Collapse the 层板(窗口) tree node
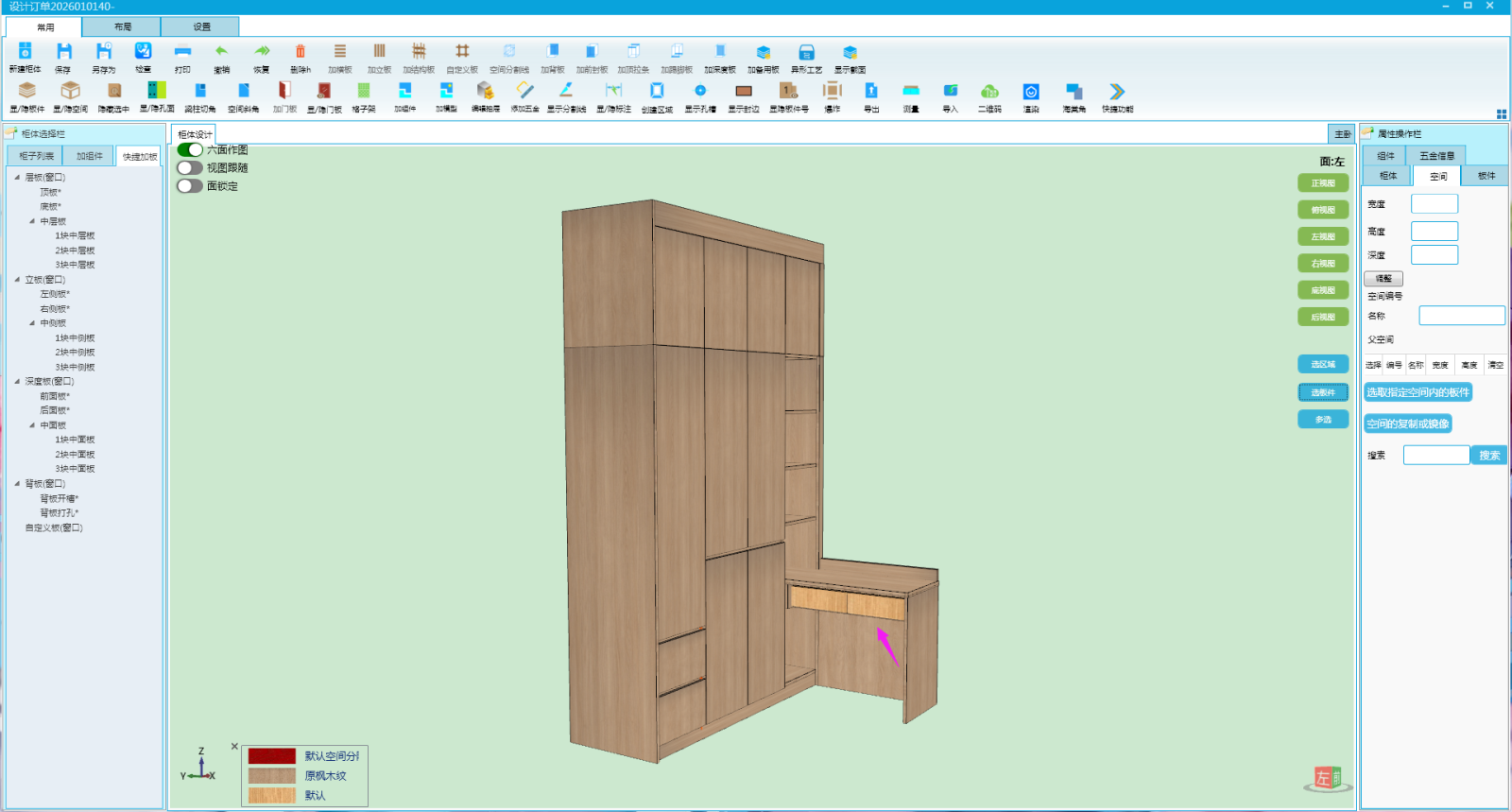Image resolution: width=1512 pixels, height=812 pixels. pos(17,177)
